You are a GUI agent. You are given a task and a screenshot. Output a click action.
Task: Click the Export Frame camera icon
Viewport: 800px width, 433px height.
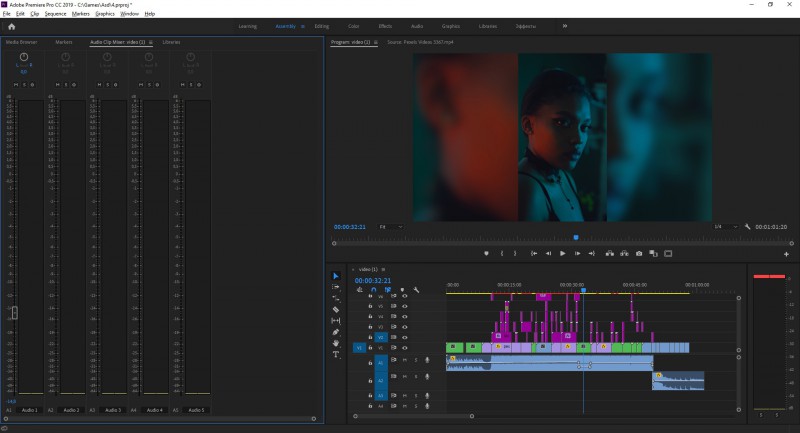[639, 254]
